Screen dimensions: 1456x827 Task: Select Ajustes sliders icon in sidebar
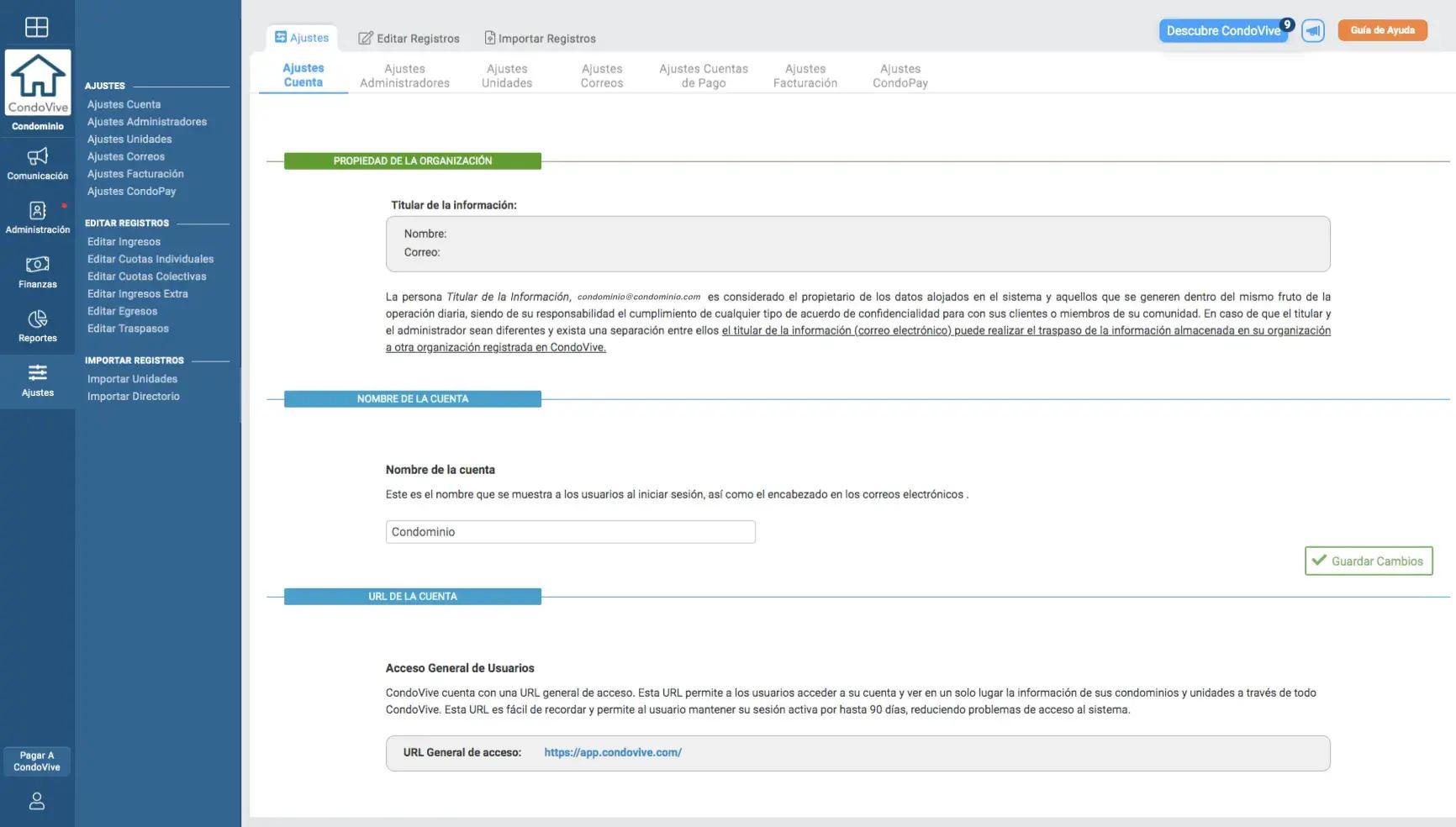[x=38, y=381]
